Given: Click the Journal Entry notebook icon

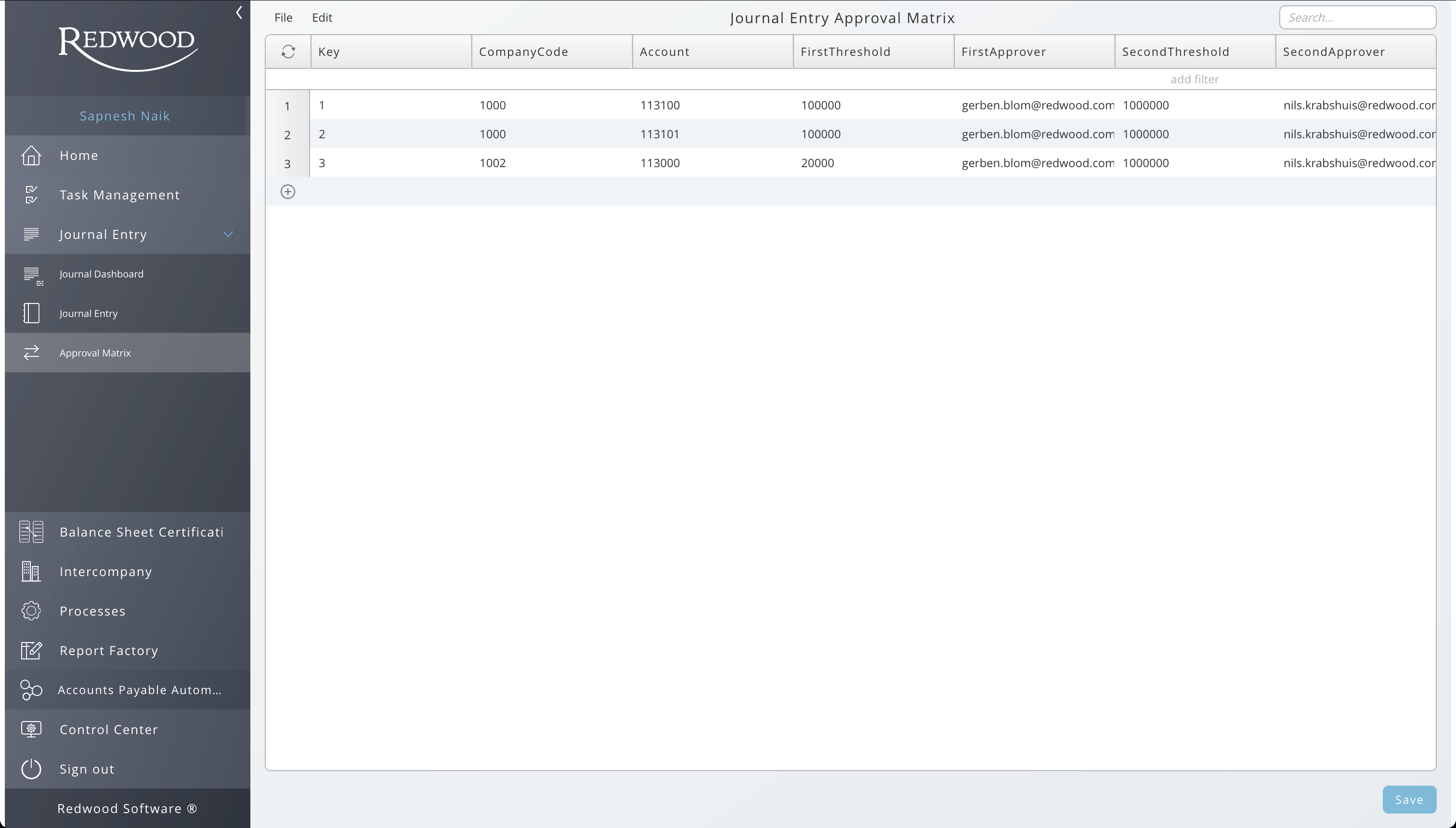Looking at the screenshot, I should (31, 314).
